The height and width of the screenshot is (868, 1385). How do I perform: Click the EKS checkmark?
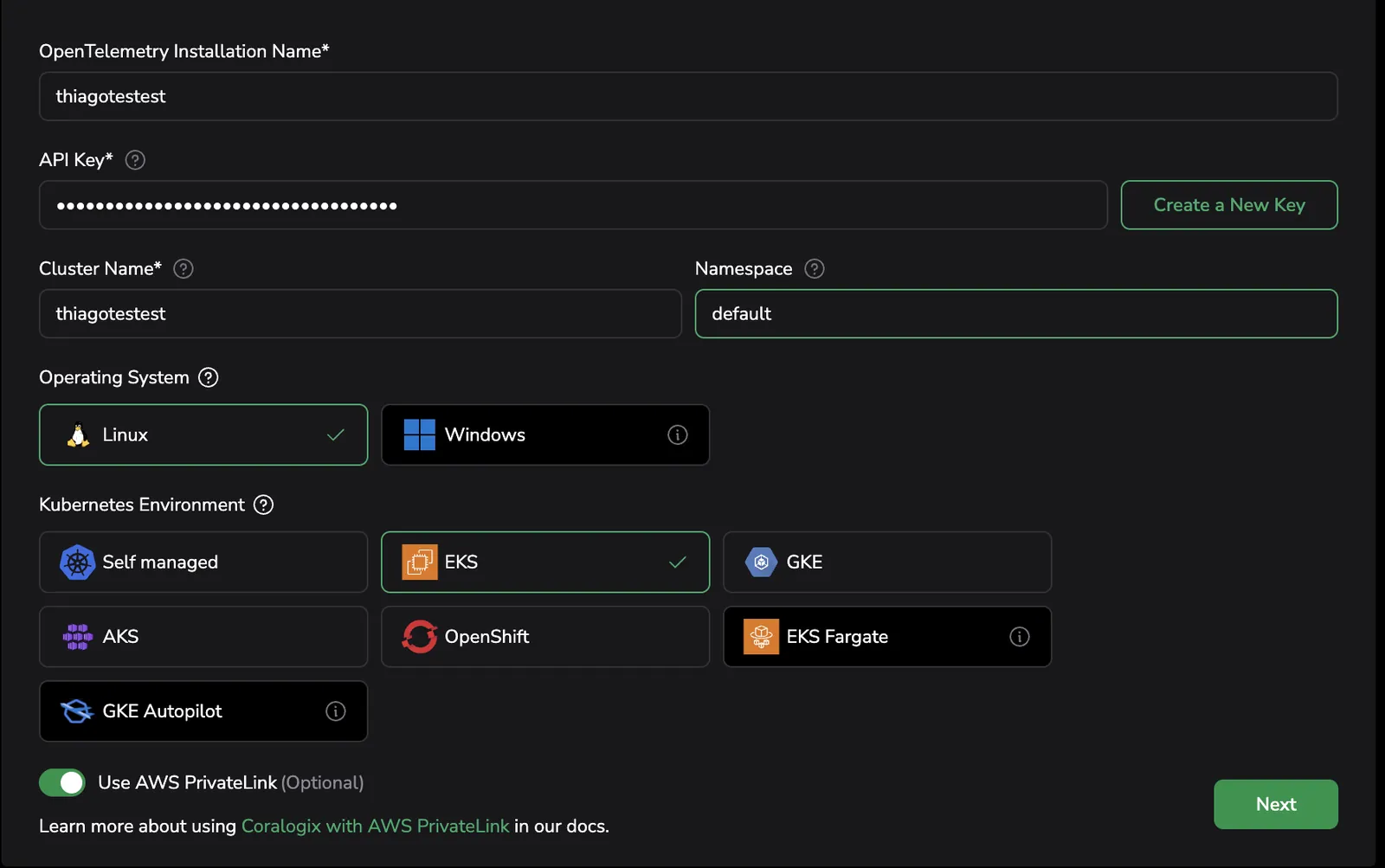pyautogui.click(x=678, y=563)
